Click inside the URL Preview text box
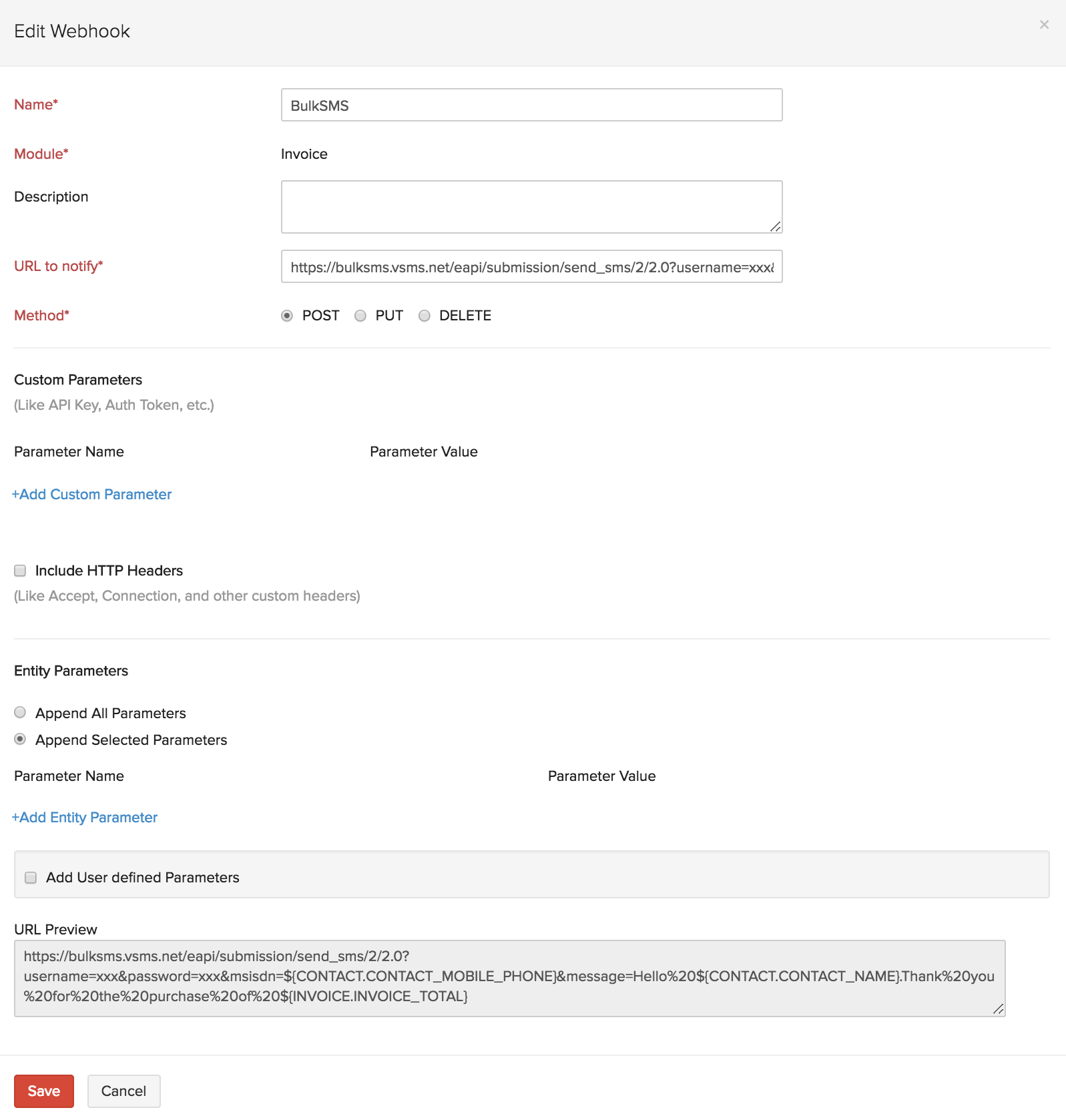The image size is (1066, 1120). 509,978
